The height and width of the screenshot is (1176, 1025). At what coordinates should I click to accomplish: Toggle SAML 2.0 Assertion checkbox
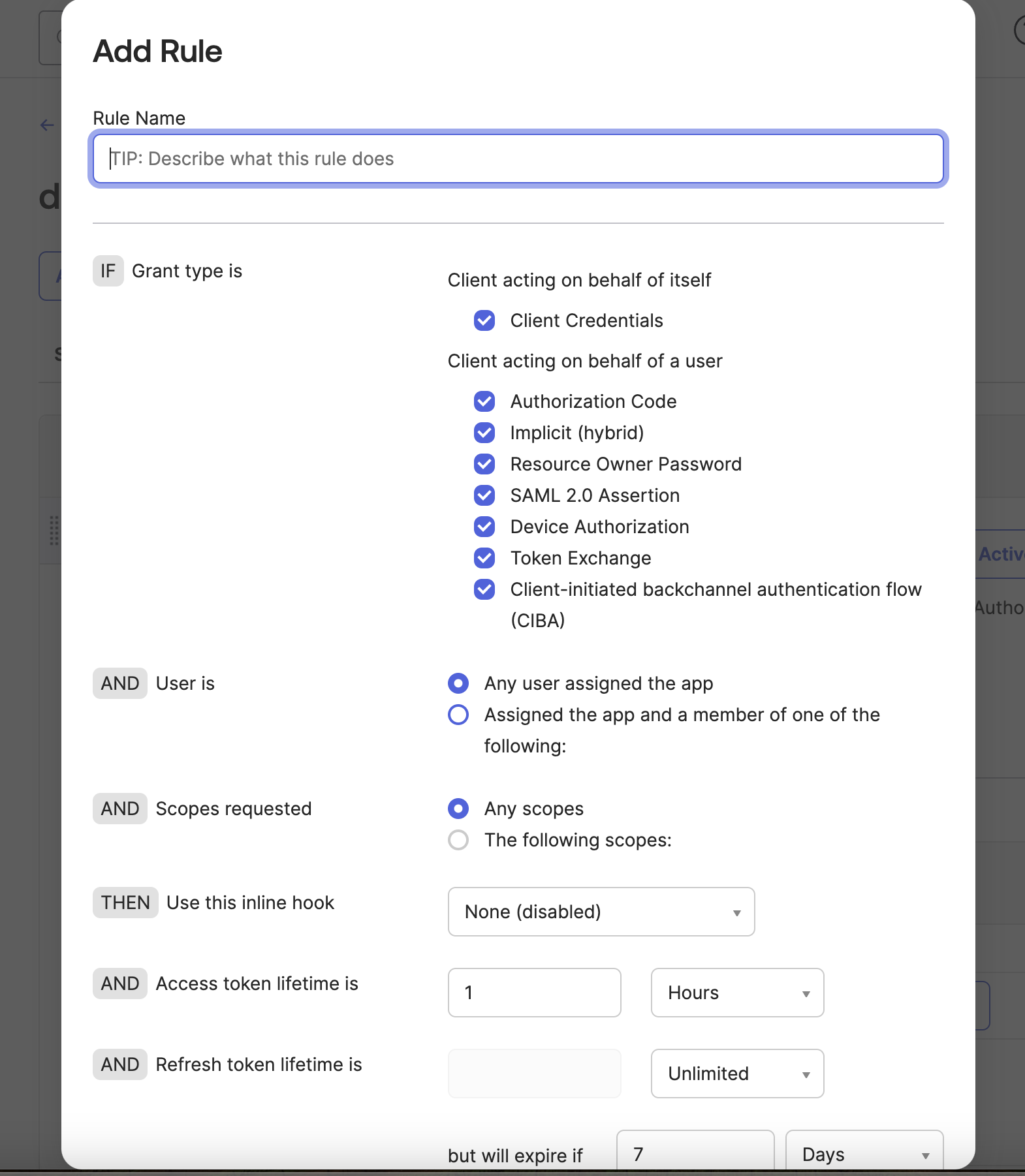coord(484,495)
